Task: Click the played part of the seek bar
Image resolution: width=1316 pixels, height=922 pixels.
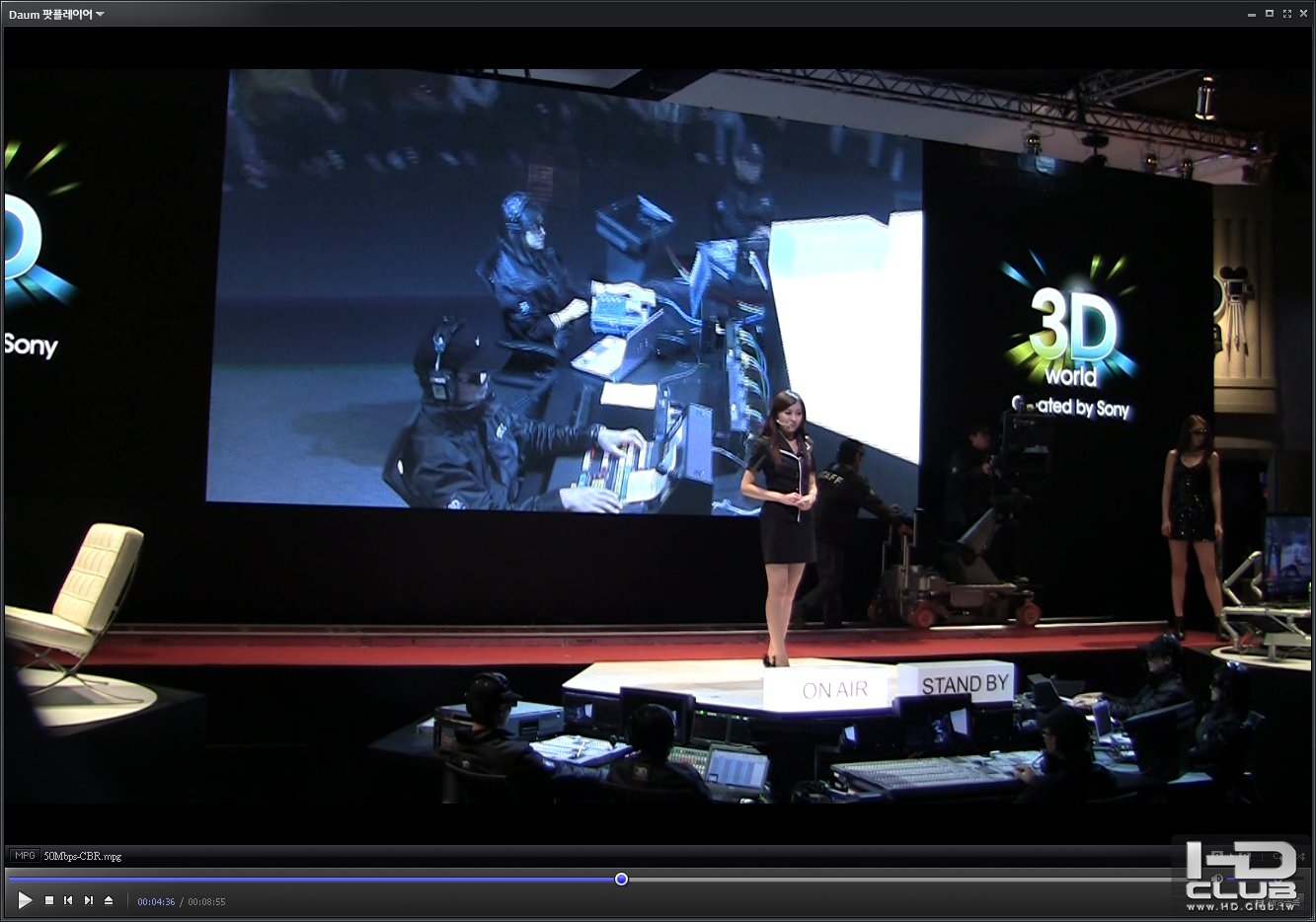Action: click(x=311, y=879)
